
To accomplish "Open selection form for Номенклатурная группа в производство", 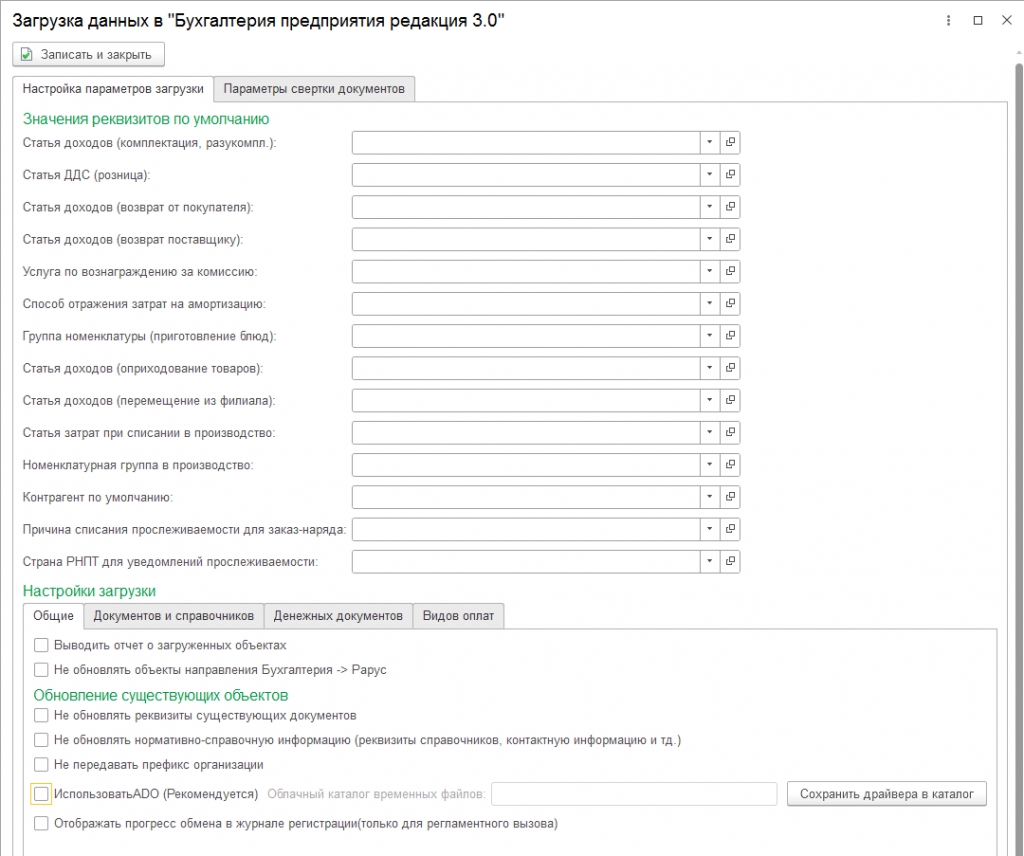I will click(x=730, y=465).
